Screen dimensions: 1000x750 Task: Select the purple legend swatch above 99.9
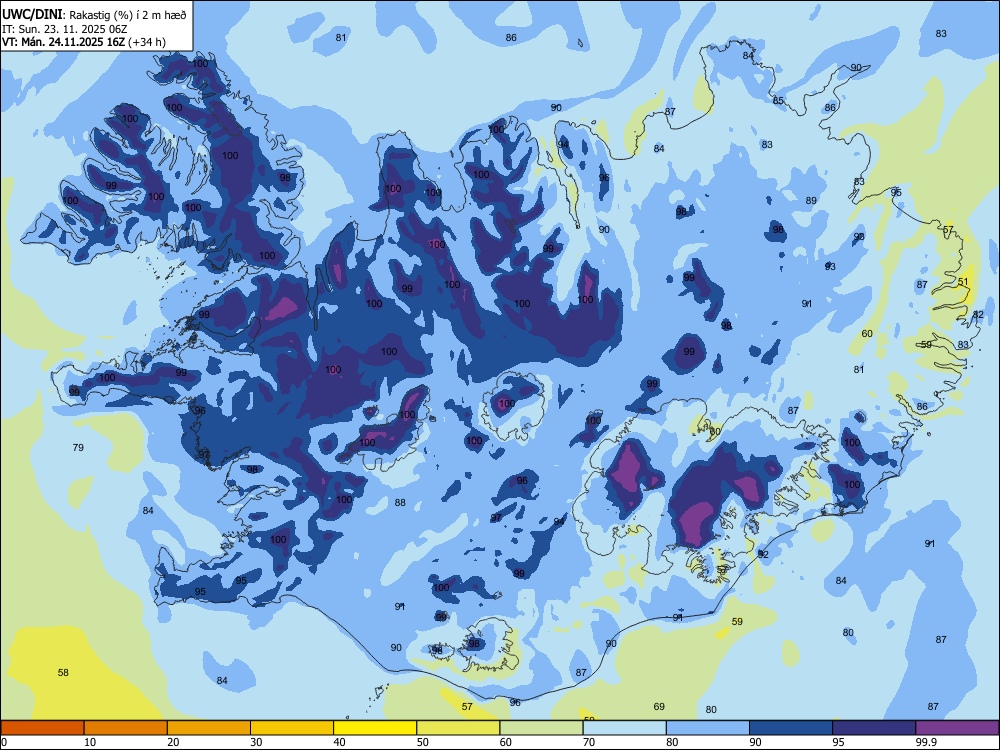click(x=957, y=728)
